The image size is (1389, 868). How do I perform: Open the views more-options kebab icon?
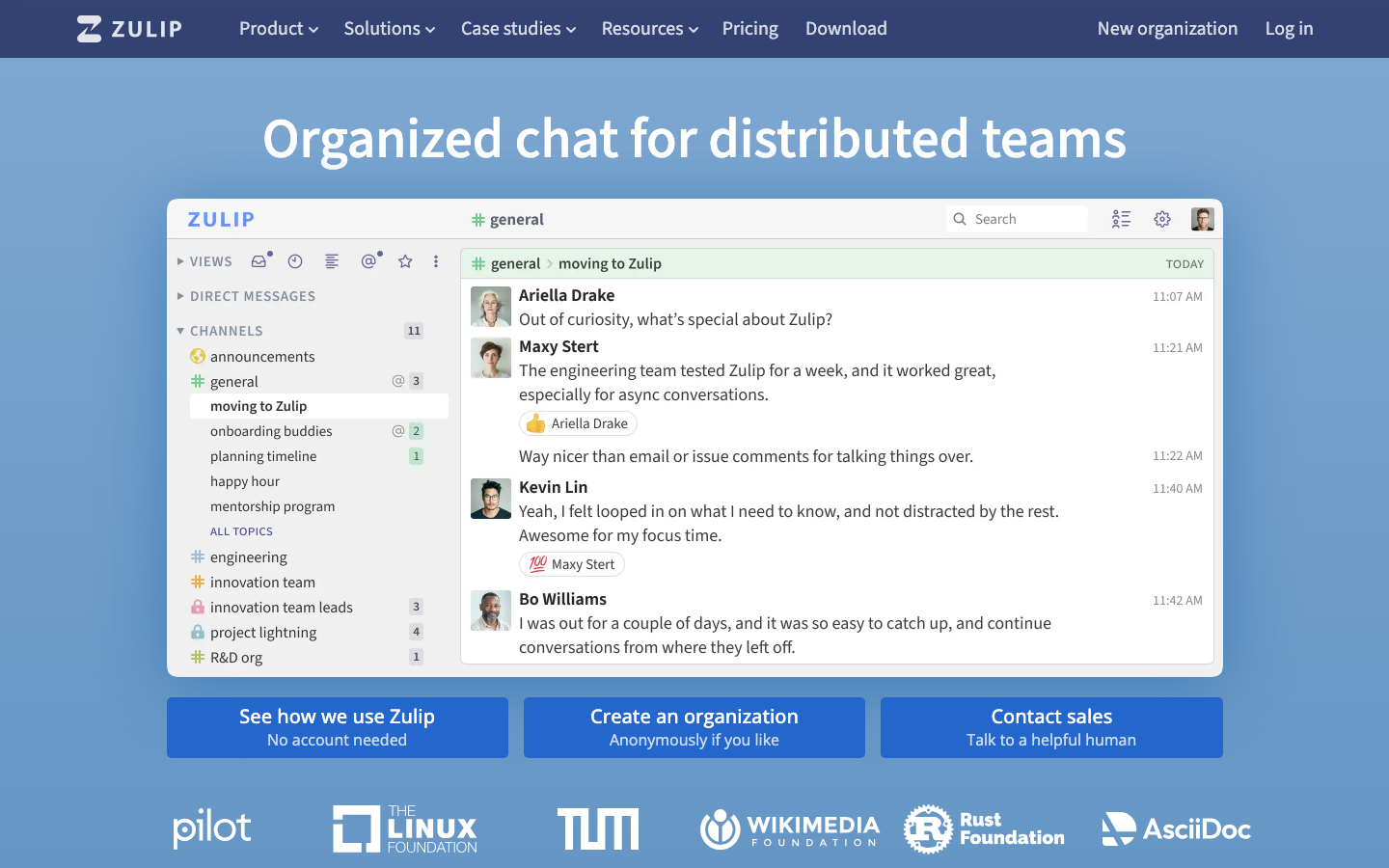click(x=436, y=261)
